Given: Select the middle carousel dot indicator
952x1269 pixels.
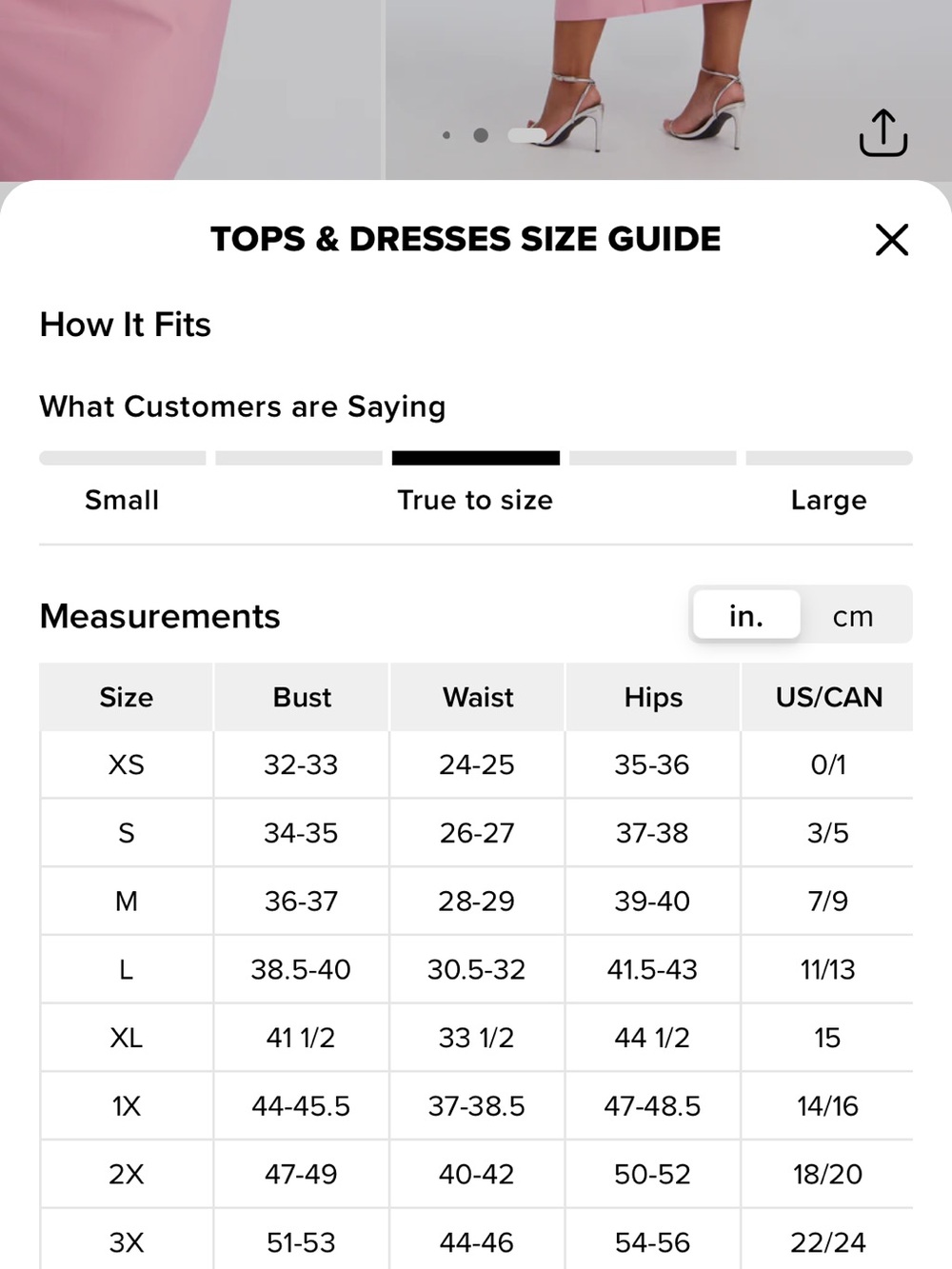Looking at the screenshot, I should [481, 135].
